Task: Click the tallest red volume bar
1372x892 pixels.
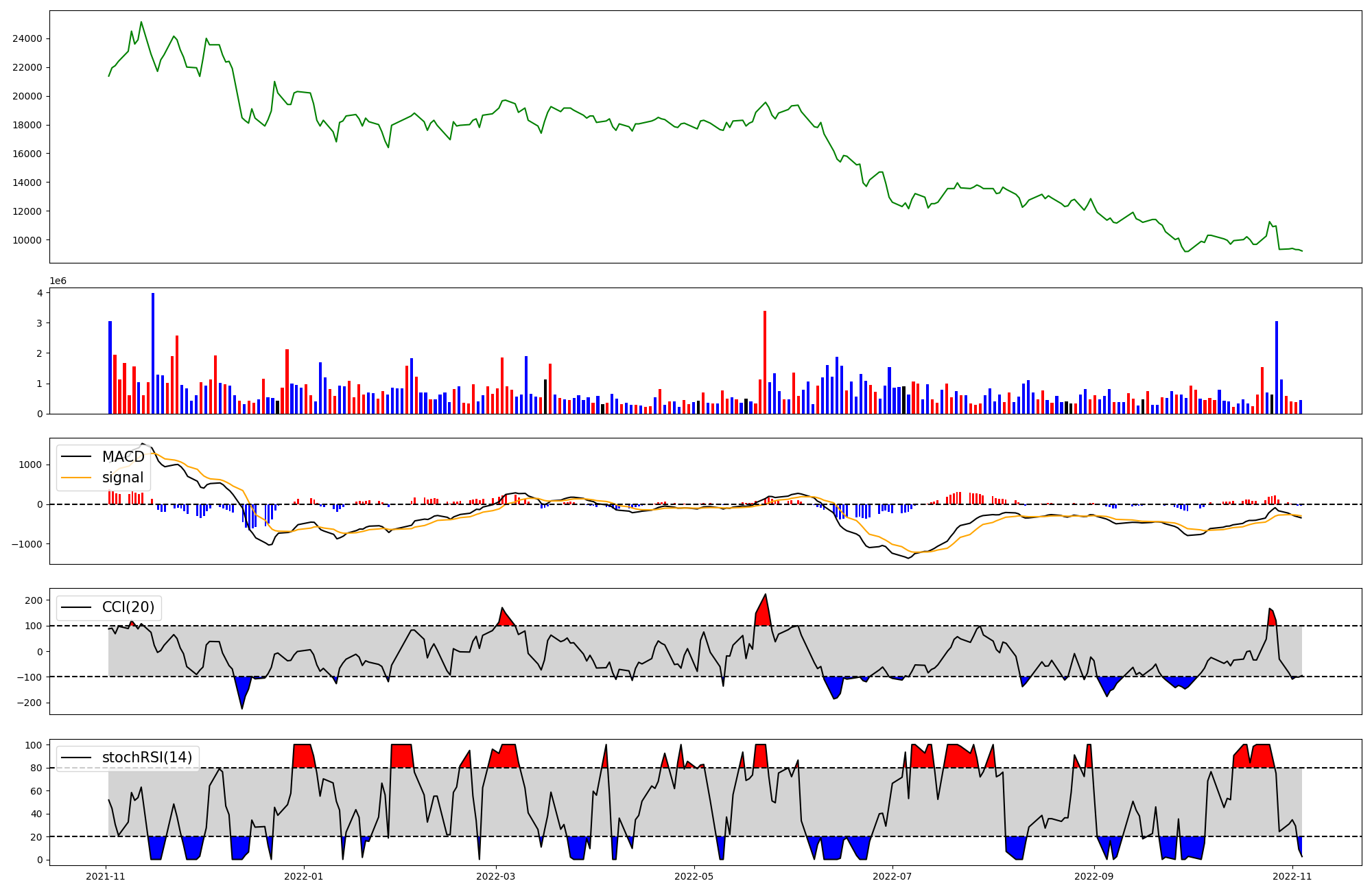Action: coord(765,362)
